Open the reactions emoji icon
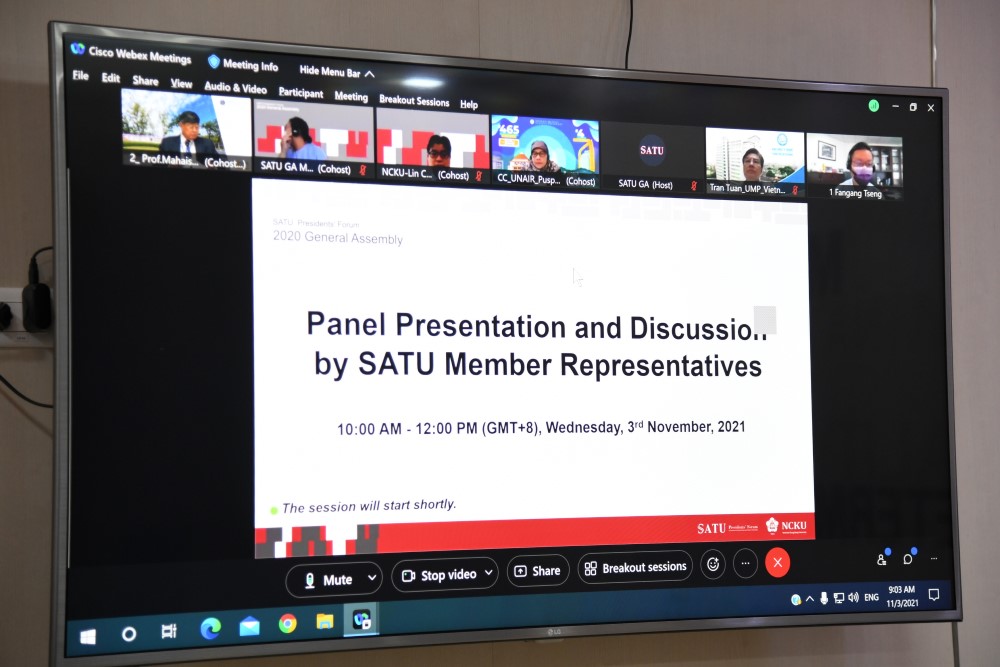Viewport: 1000px width, 667px height. (x=713, y=564)
